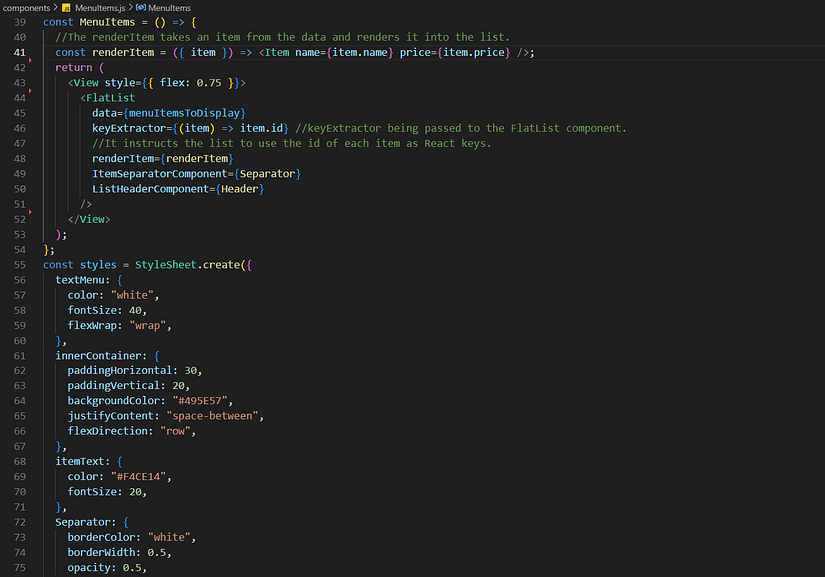Click menuItemsToDisplay in the data prop
Image resolution: width=825 pixels, height=577 pixels.
coord(184,113)
